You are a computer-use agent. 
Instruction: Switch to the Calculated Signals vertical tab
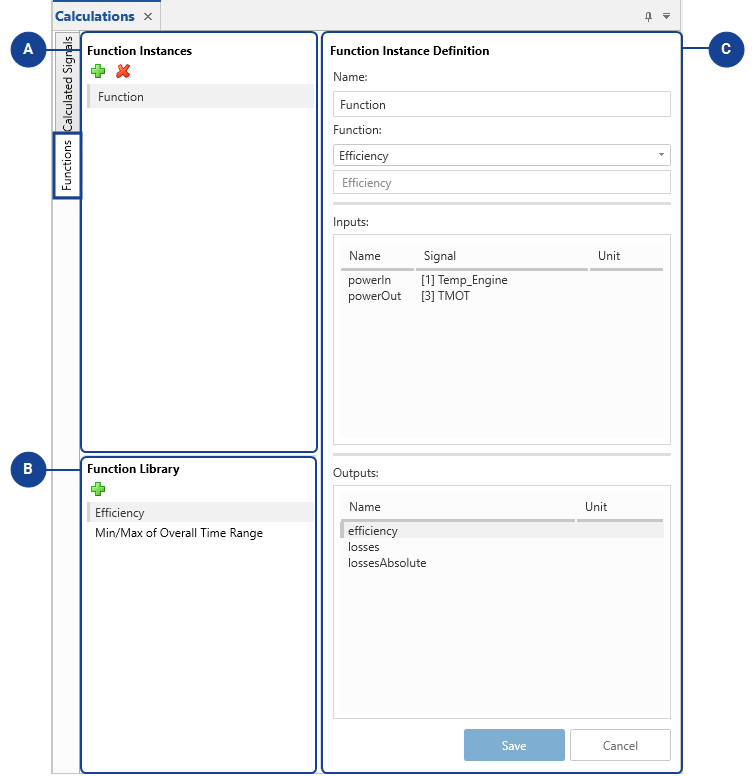pos(67,84)
